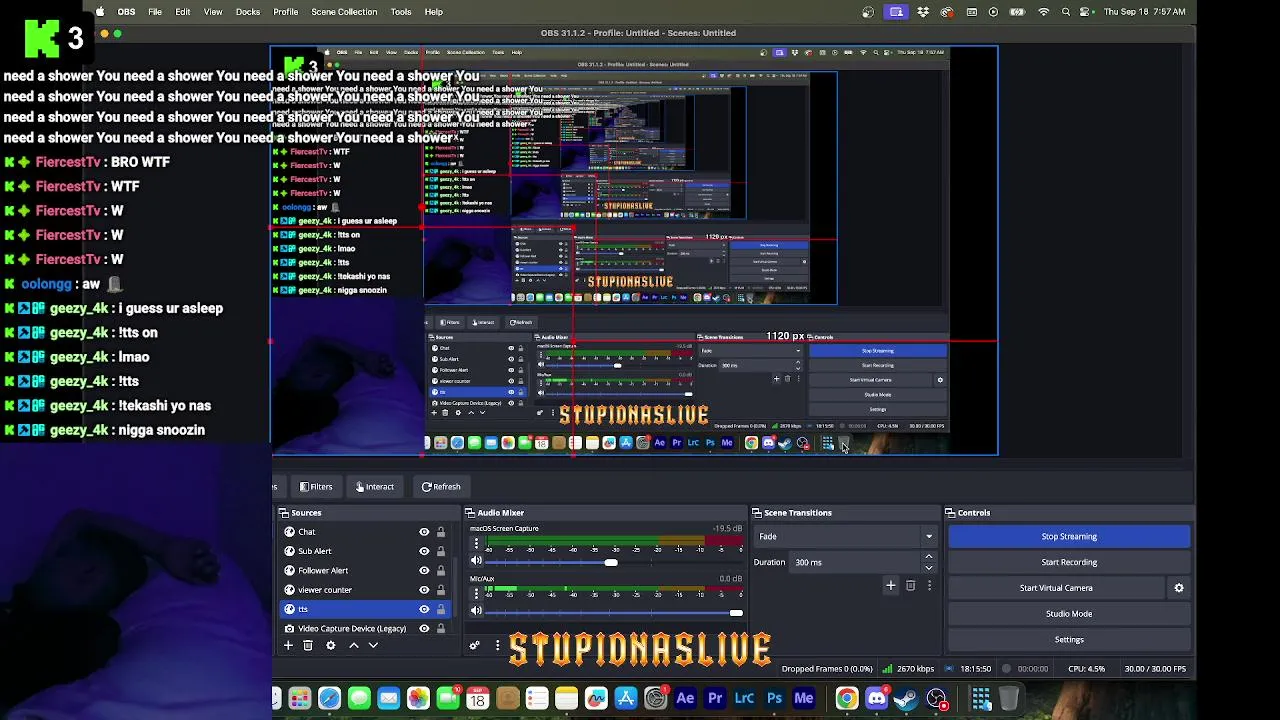Viewport: 1280px width, 720px height.
Task: Open virtual camera configuration gear
Action: point(1179,588)
